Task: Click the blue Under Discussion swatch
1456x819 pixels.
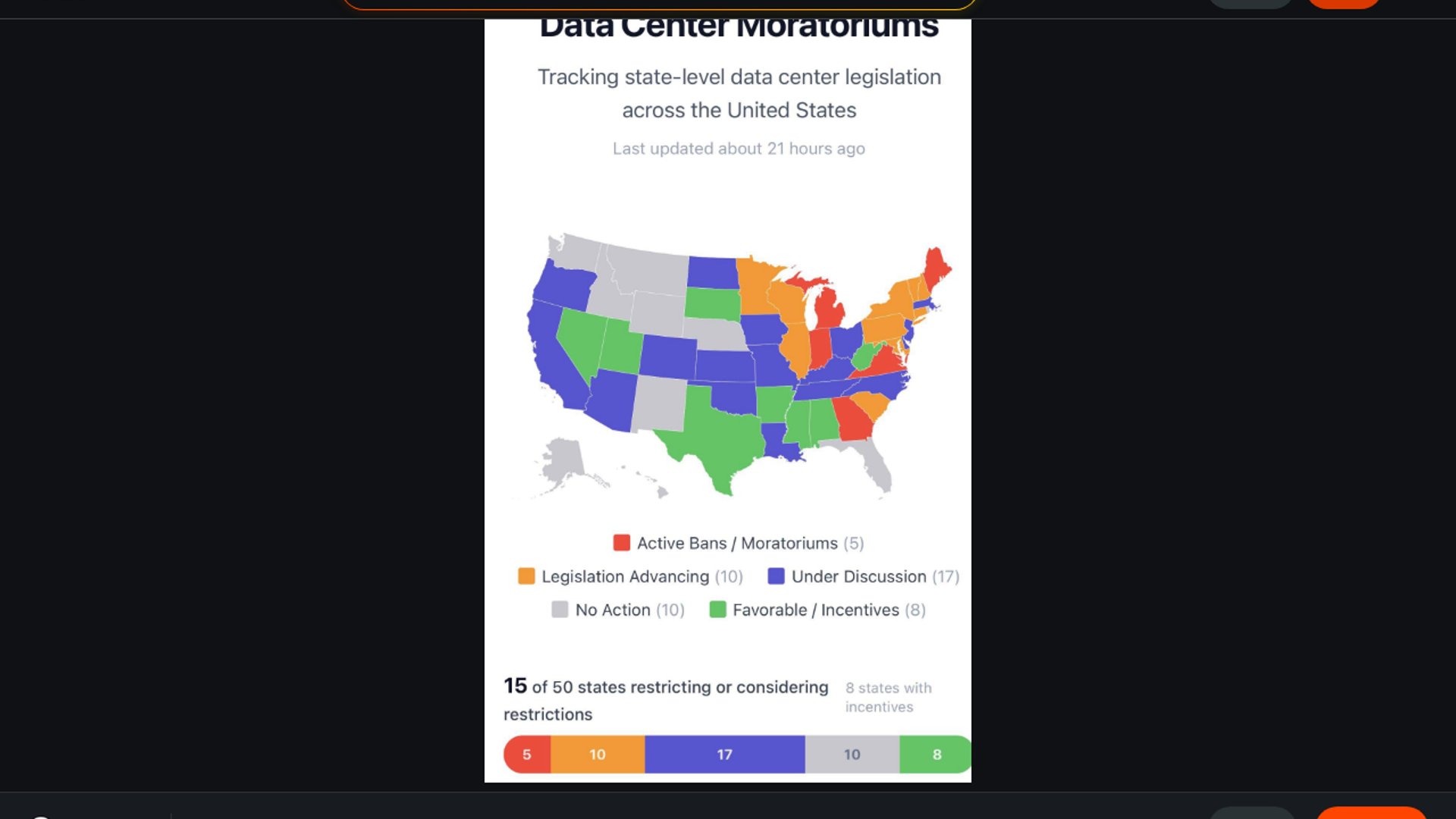Action: tap(776, 576)
